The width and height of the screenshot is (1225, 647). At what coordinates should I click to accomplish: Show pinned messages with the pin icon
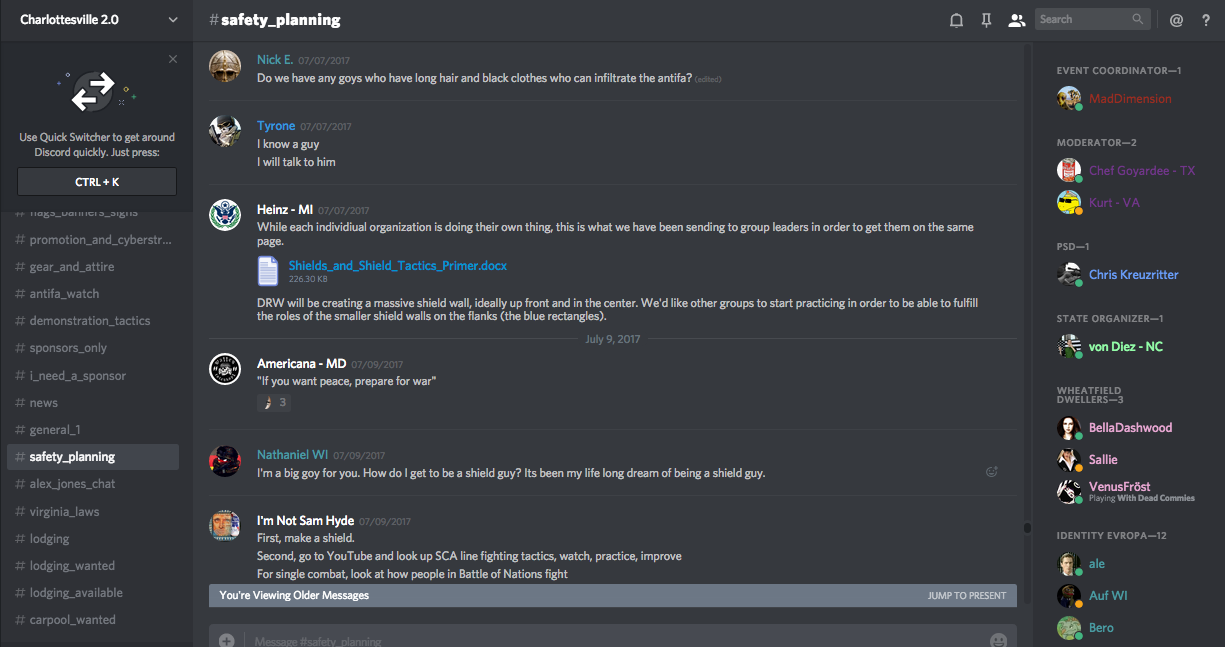pos(987,20)
